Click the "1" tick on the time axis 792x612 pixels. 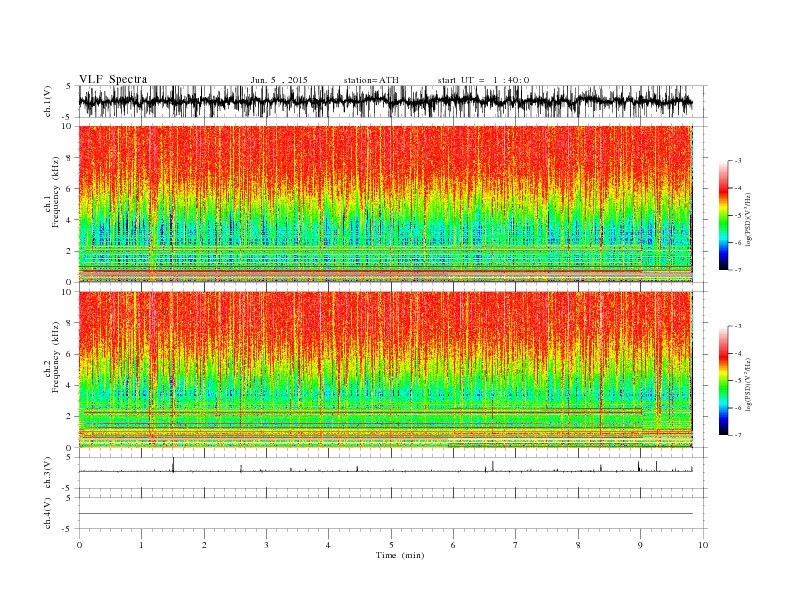tap(141, 545)
